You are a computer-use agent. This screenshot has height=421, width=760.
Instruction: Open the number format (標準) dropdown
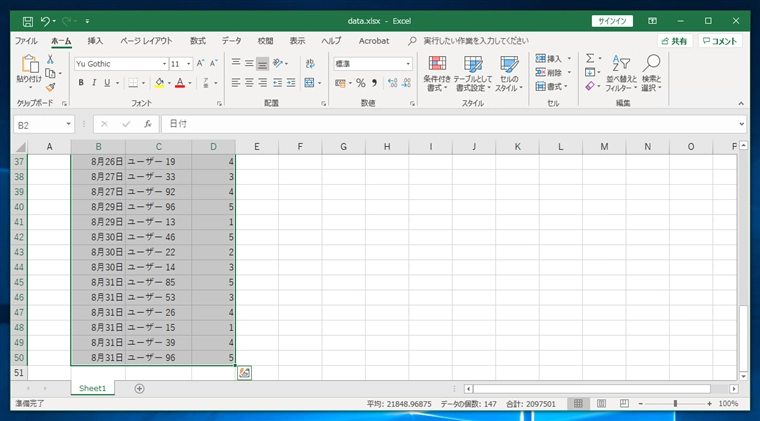point(407,63)
